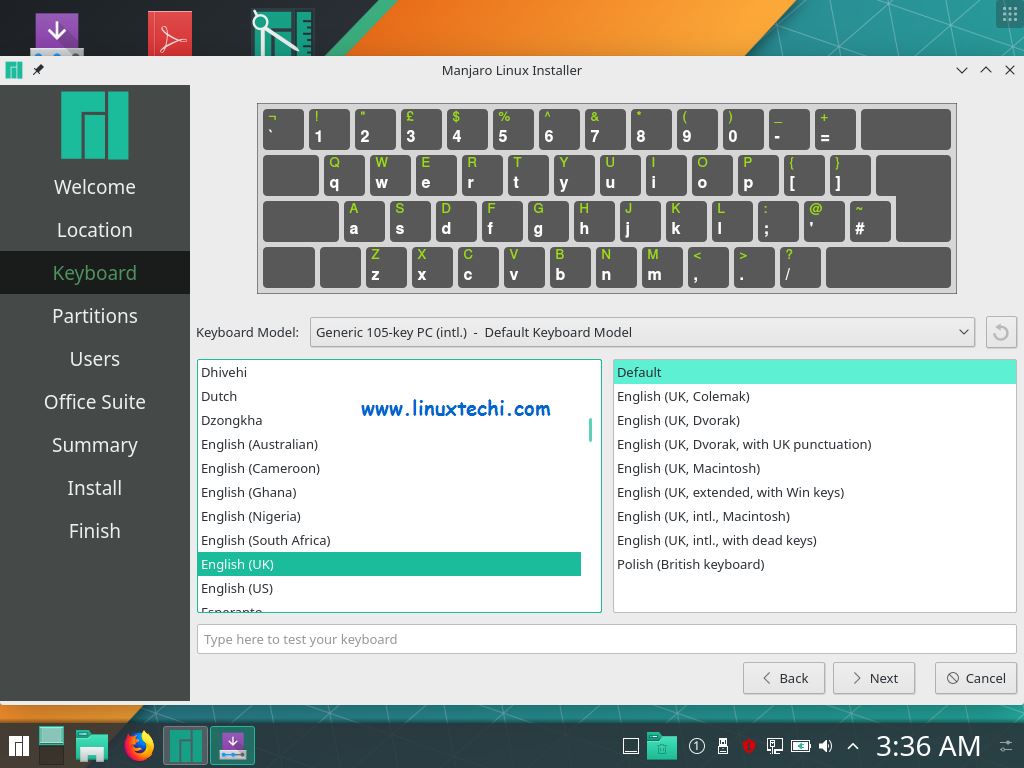Viewport: 1024px width, 768px height.
Task: Click the Cancel button
Action: click(975, 678)
